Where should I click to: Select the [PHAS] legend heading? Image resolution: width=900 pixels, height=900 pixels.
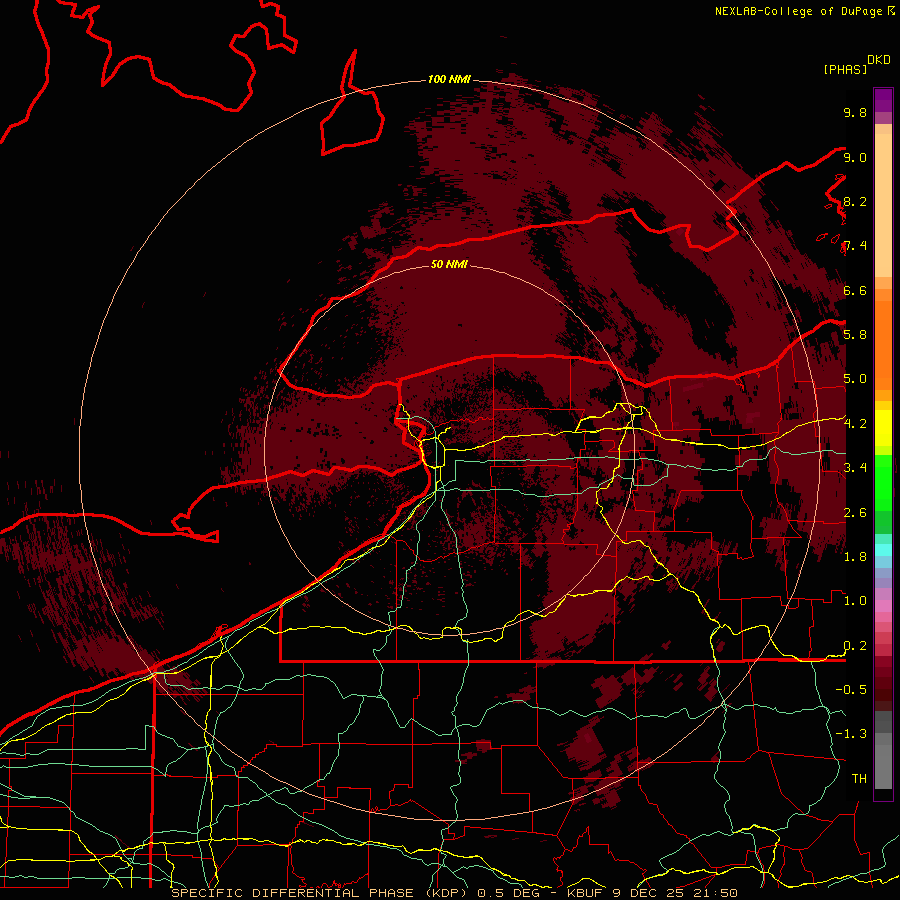pos(845,69)
